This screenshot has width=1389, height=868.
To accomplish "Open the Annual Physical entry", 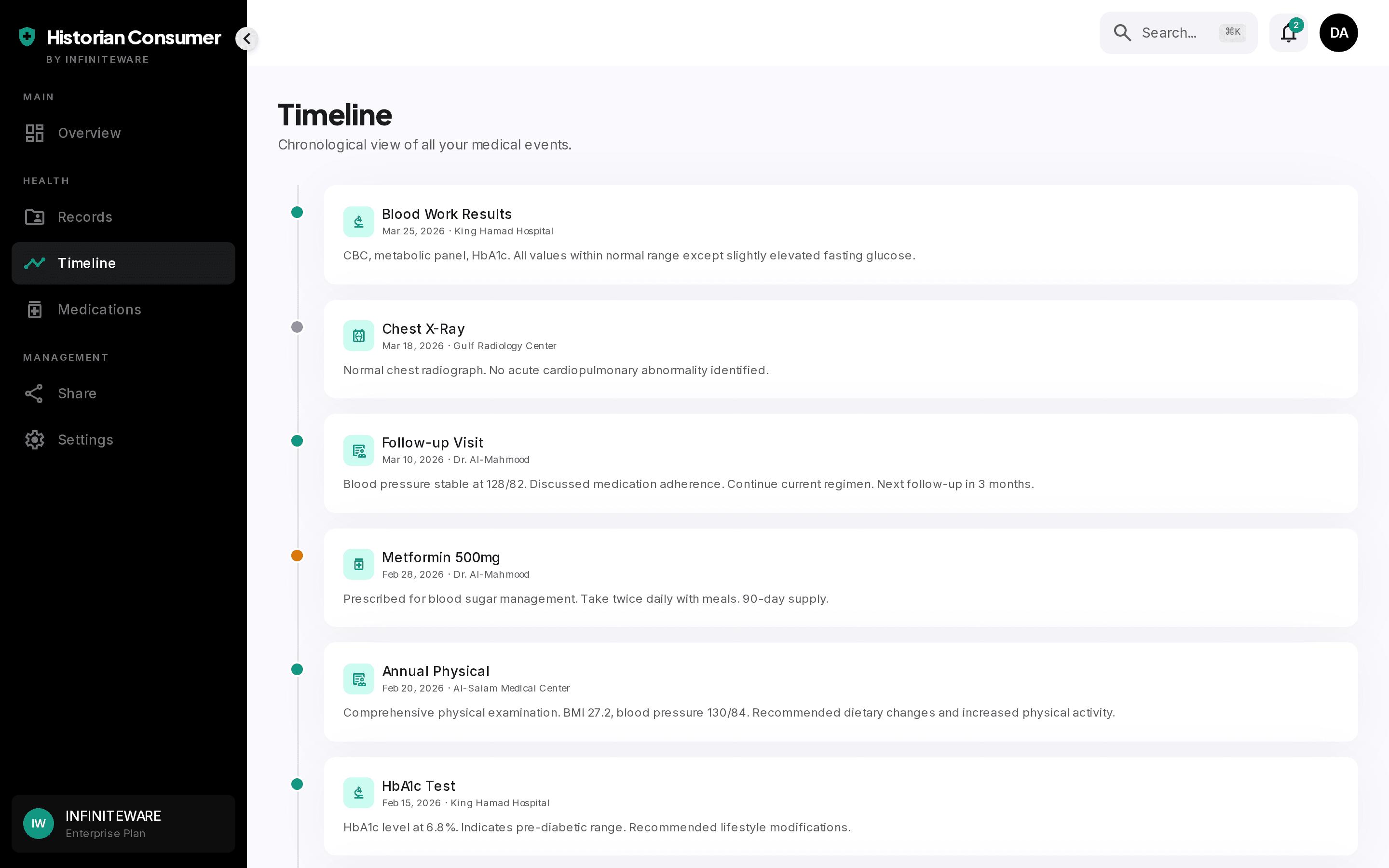I will 841,692.
